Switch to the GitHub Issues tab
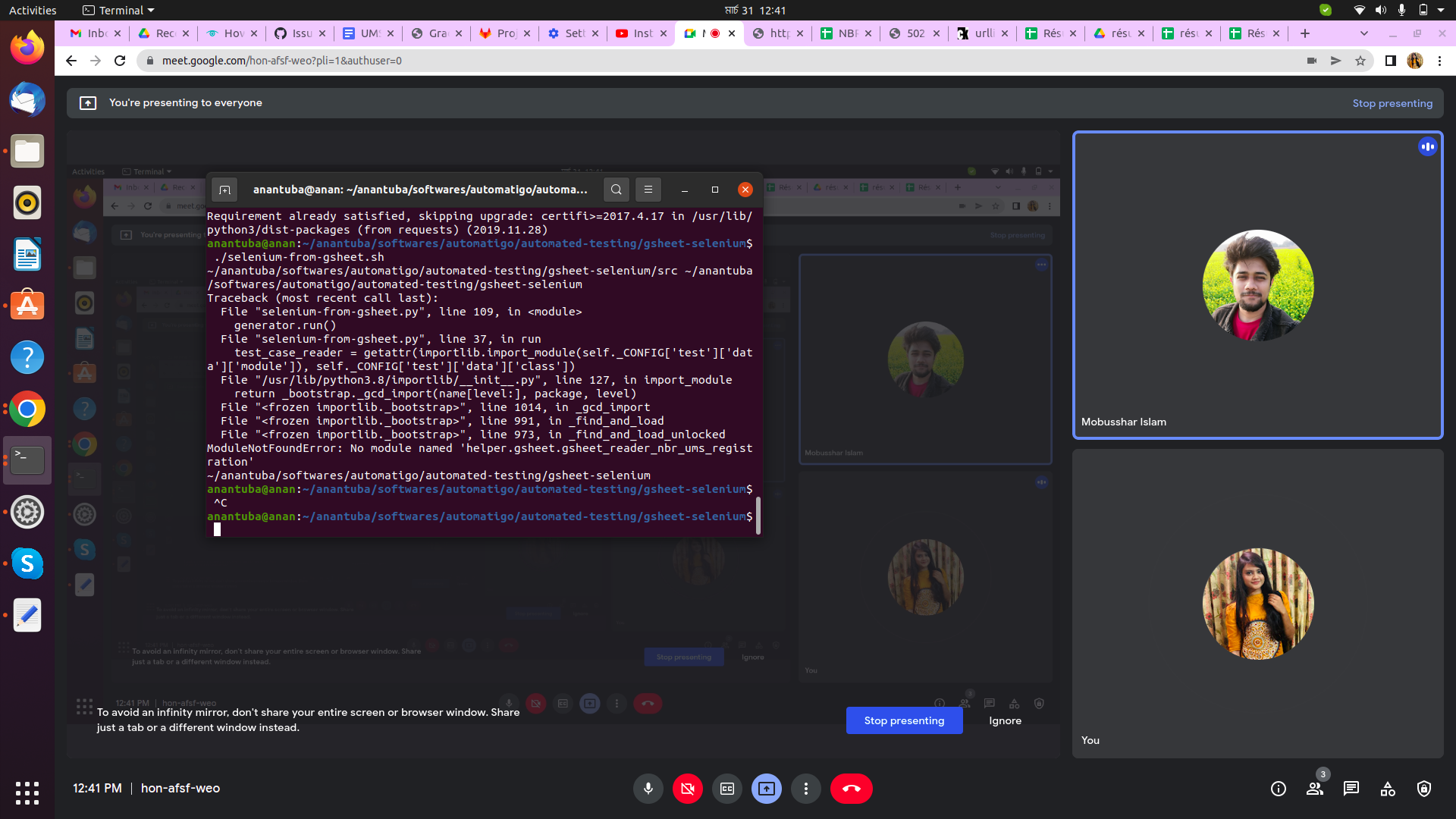The width and height of the screenshot is (1456, 819). coord(300,33)
